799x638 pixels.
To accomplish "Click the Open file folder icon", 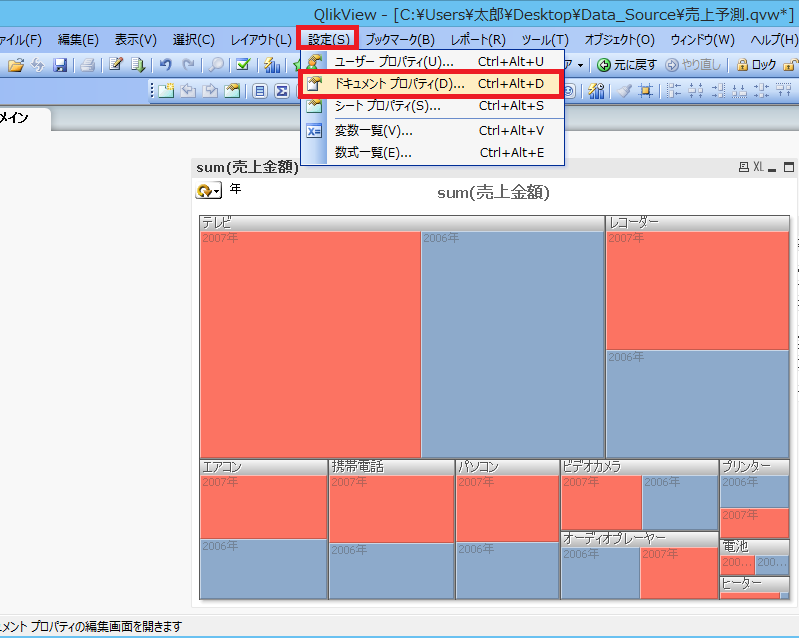I will tap(16, 65).
